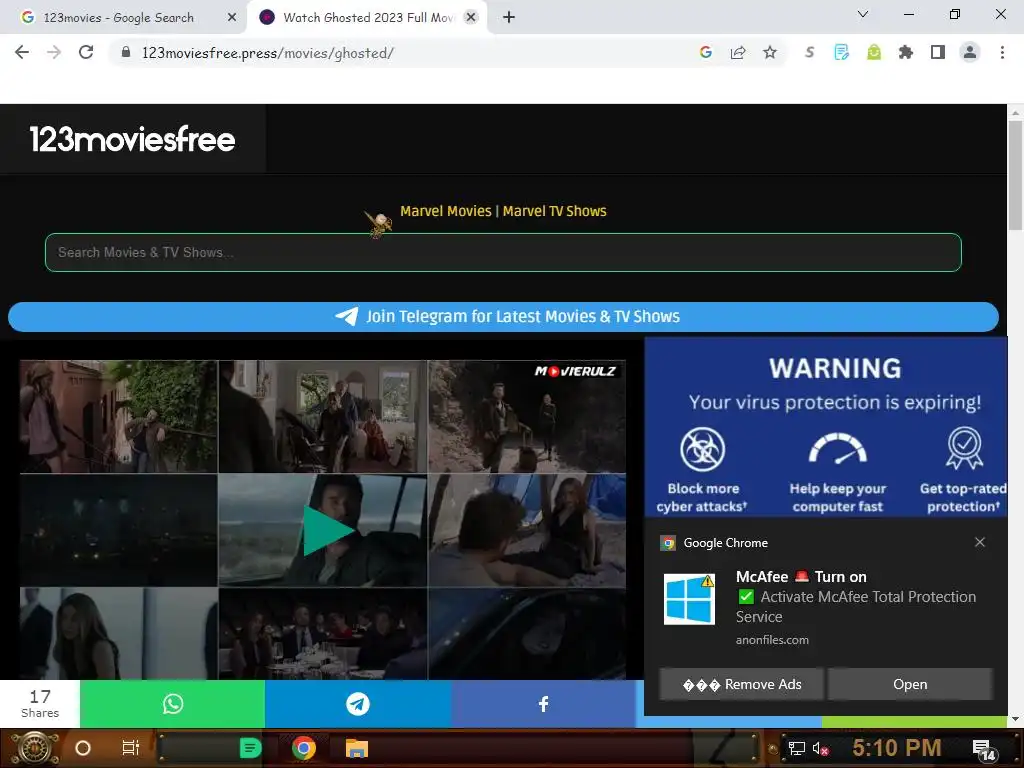1024x768 pixels.
Task: Open Chrome three-dot menu
Action: coord(1002,52)
